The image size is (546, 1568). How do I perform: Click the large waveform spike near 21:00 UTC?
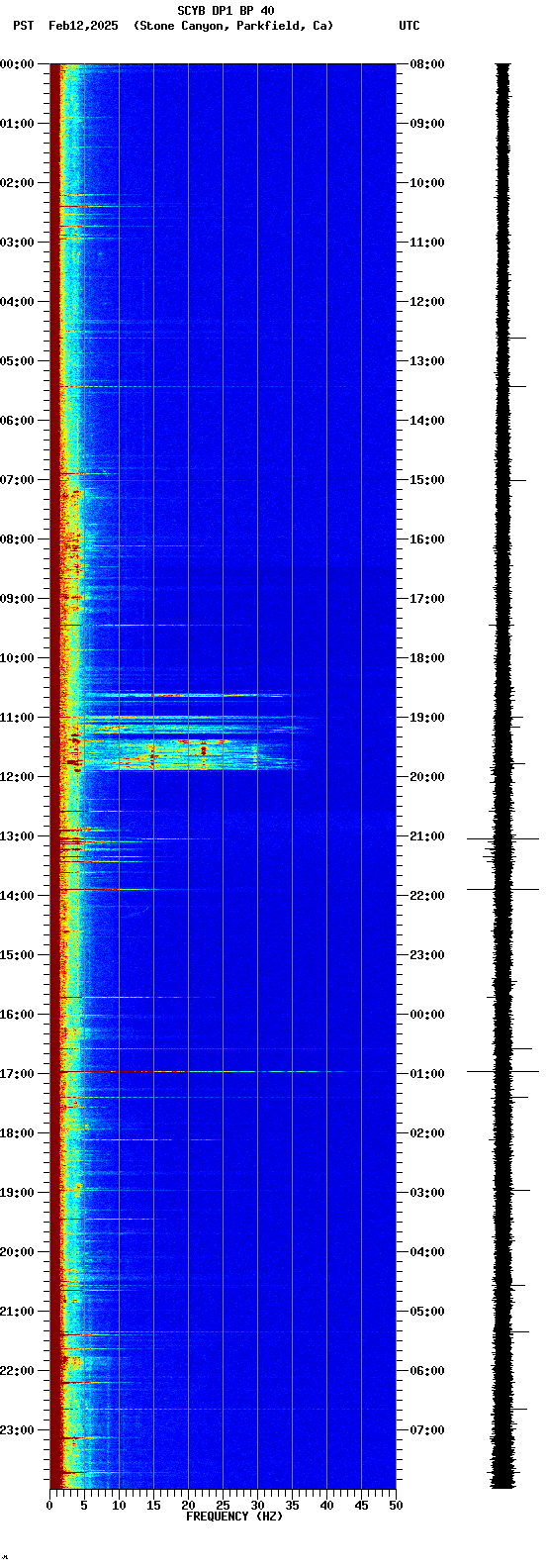point(503,839)
